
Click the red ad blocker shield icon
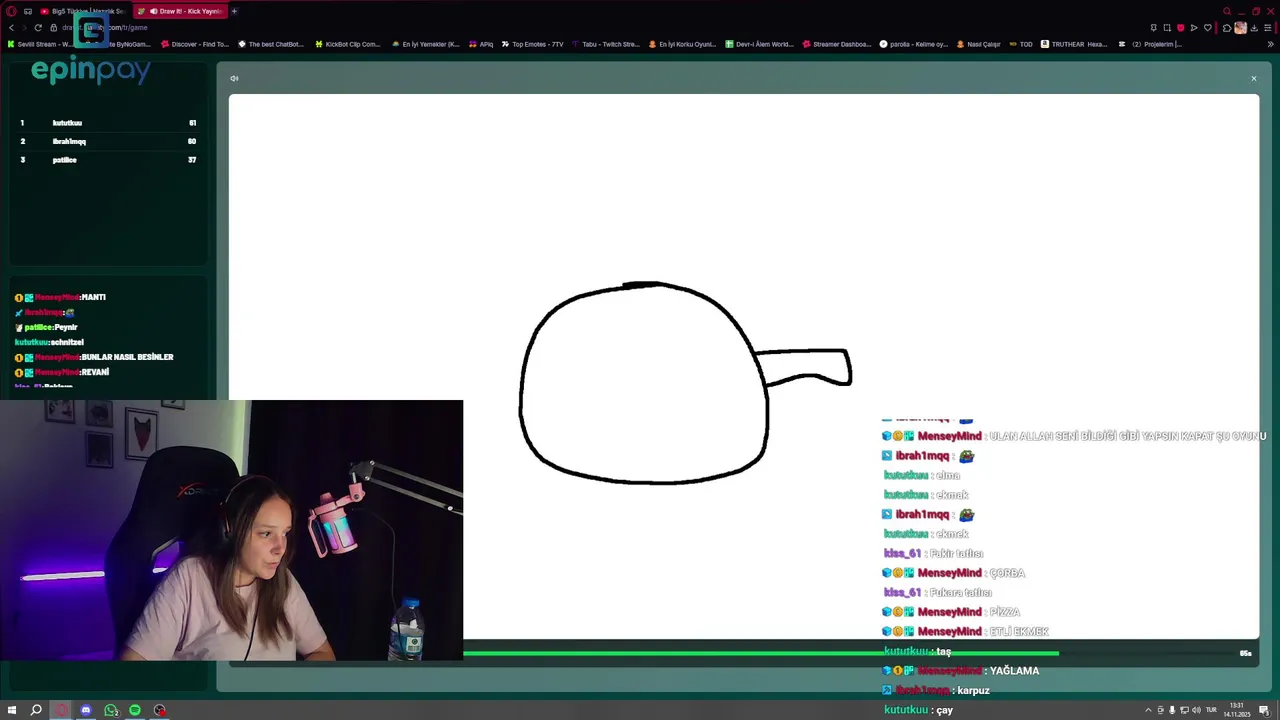1180,28
